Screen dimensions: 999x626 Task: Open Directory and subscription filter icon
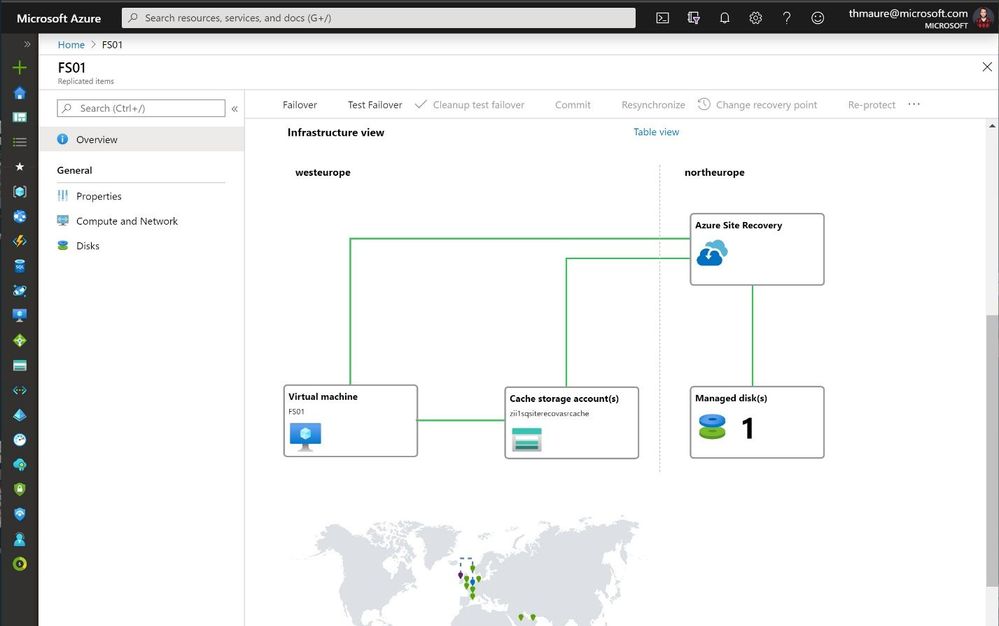click(x=694, y=18)
